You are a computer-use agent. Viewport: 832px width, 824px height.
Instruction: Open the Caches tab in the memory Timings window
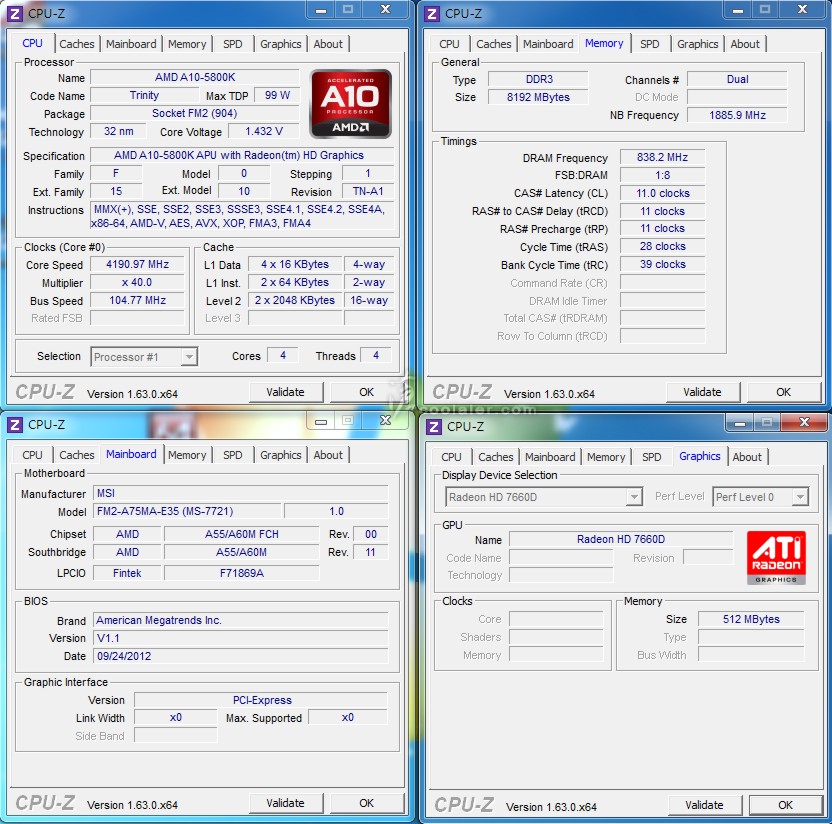(x=493, y=44)
